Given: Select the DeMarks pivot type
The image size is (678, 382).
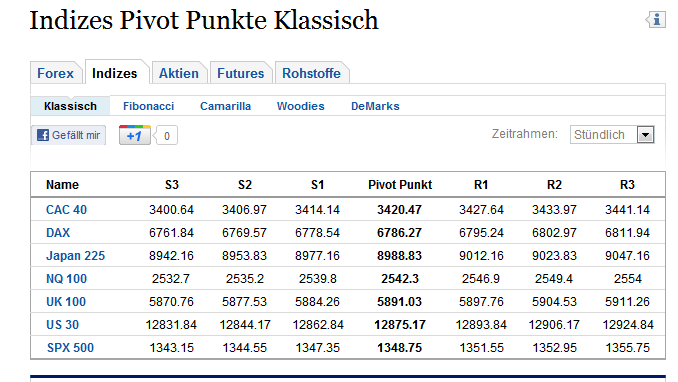Looking at the screenshot, I should [375, 106].
